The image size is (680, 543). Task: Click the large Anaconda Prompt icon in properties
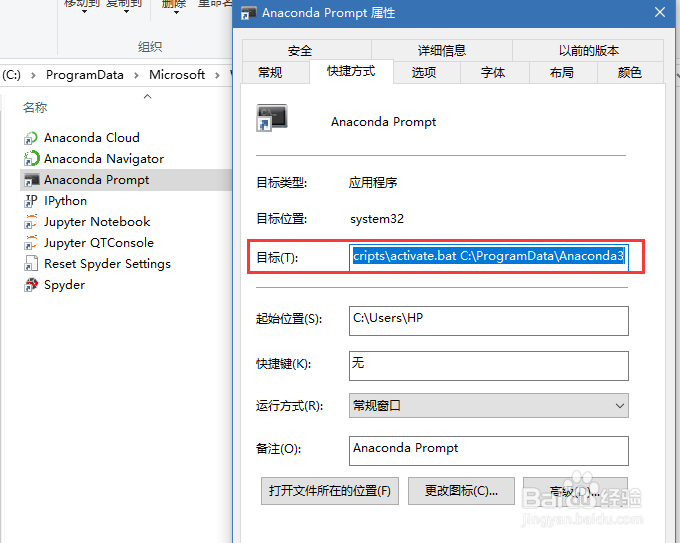[272, 118]
